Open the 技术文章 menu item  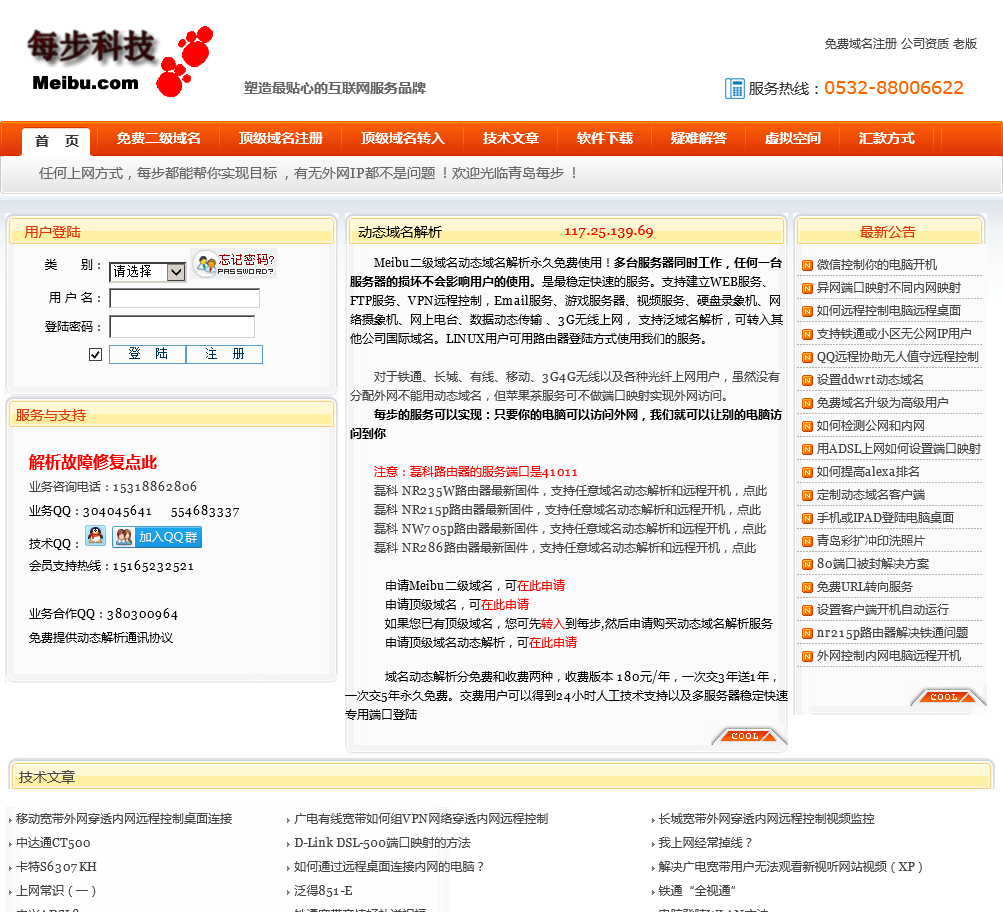[x=510, y=138]
